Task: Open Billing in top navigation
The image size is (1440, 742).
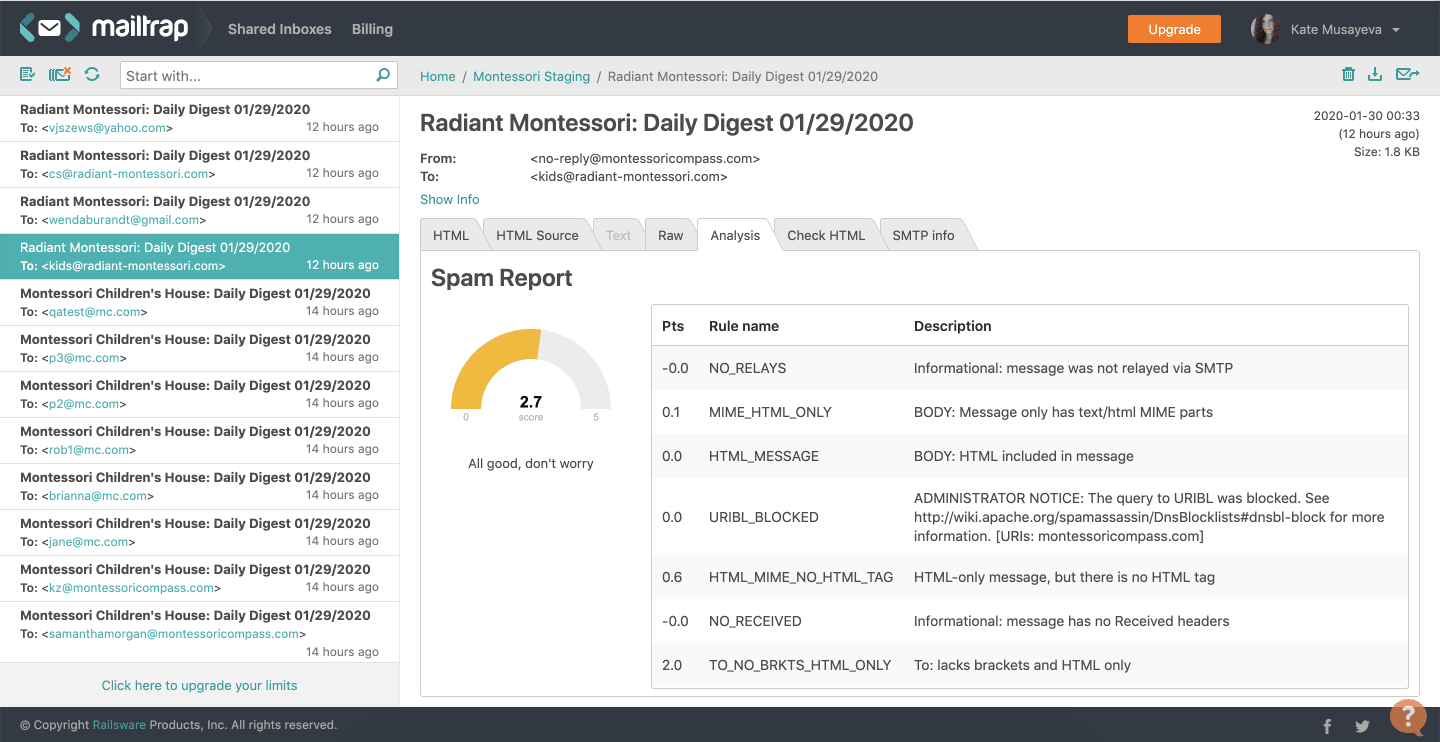Action: pos(372,29)
